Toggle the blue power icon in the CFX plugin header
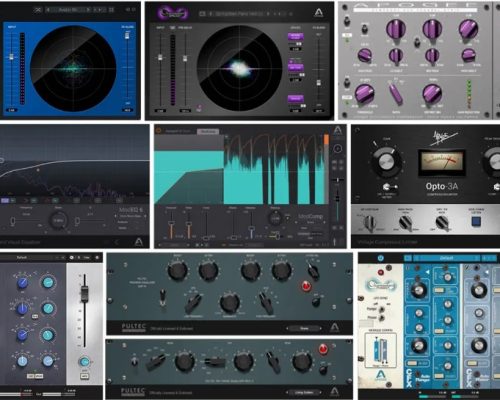The height and width of the screenshot is (400, 500). [x=381, y=258]
